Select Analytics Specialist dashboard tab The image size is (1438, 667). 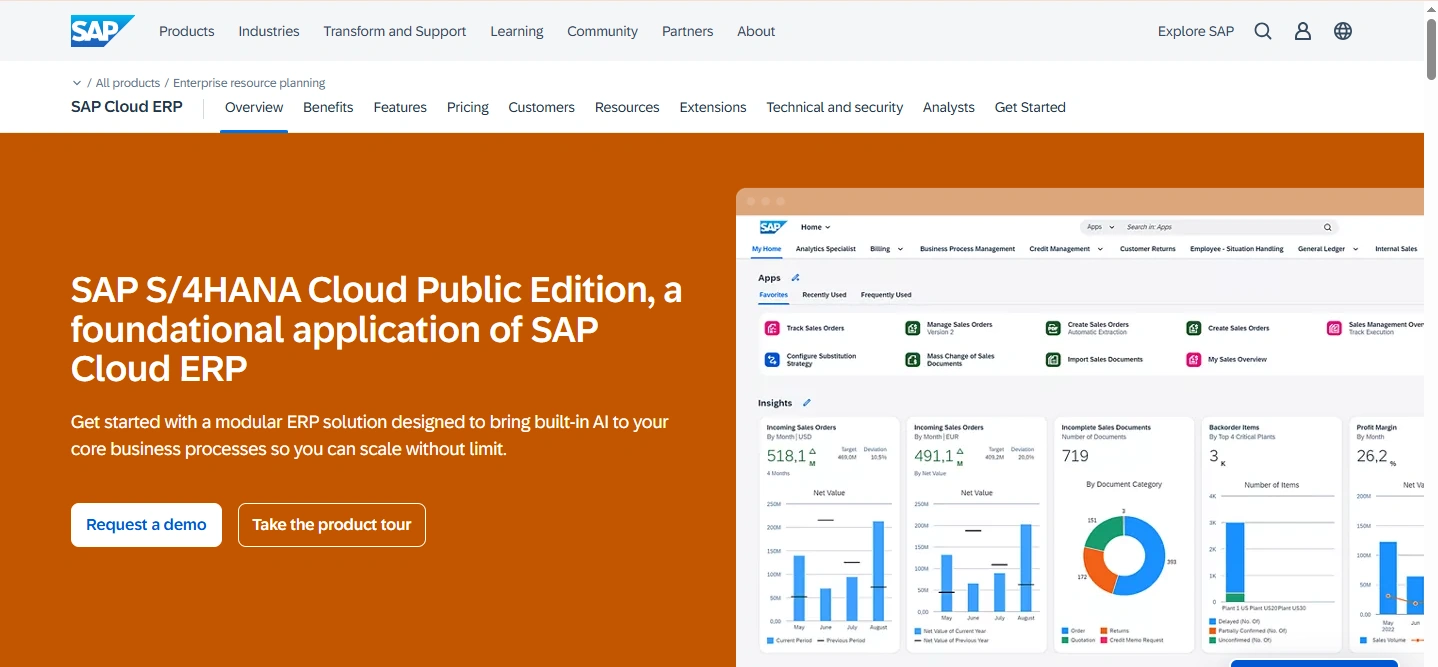click(826, 249)
